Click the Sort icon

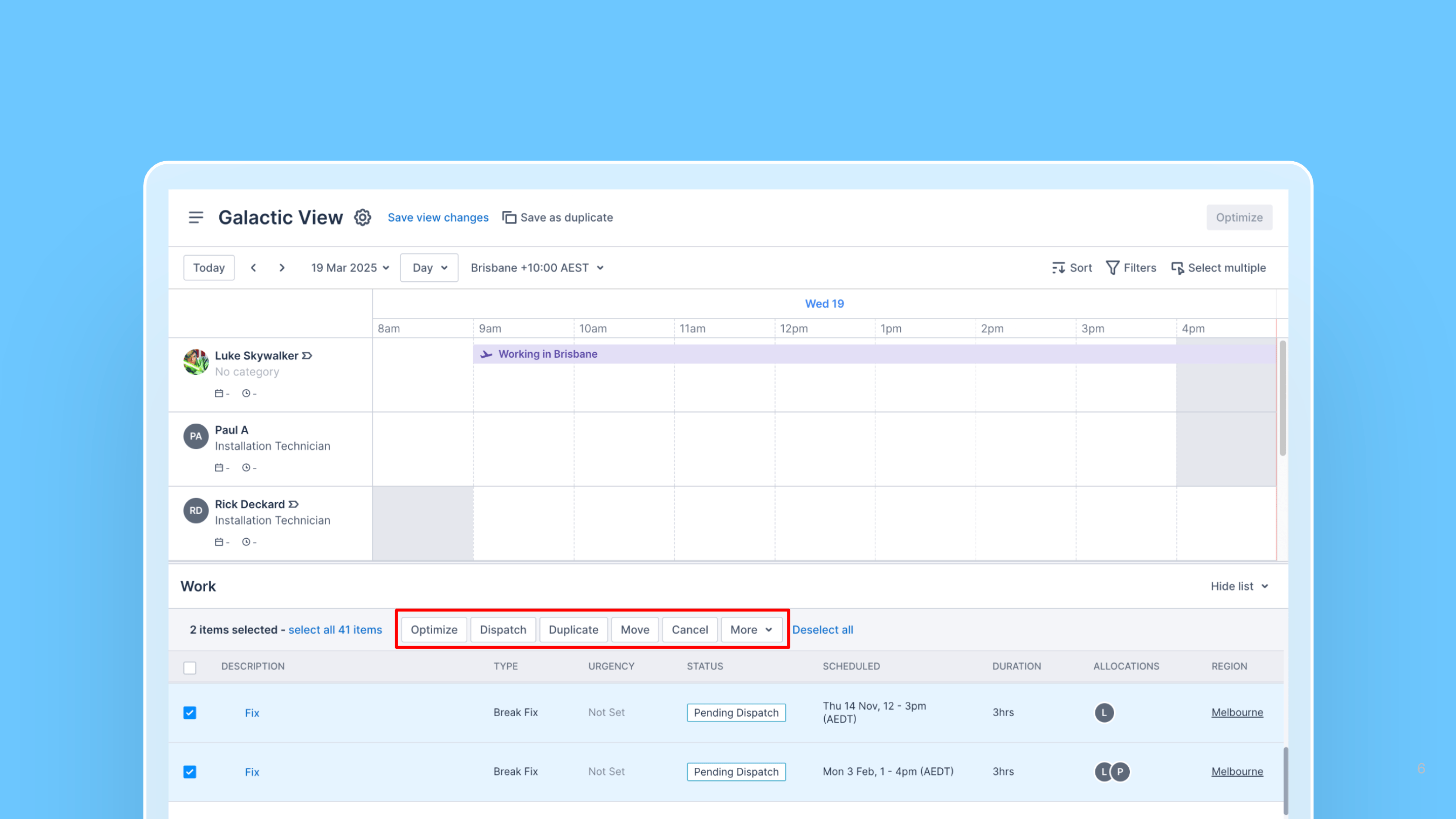pyautogui.click(x=1058, y=268)
